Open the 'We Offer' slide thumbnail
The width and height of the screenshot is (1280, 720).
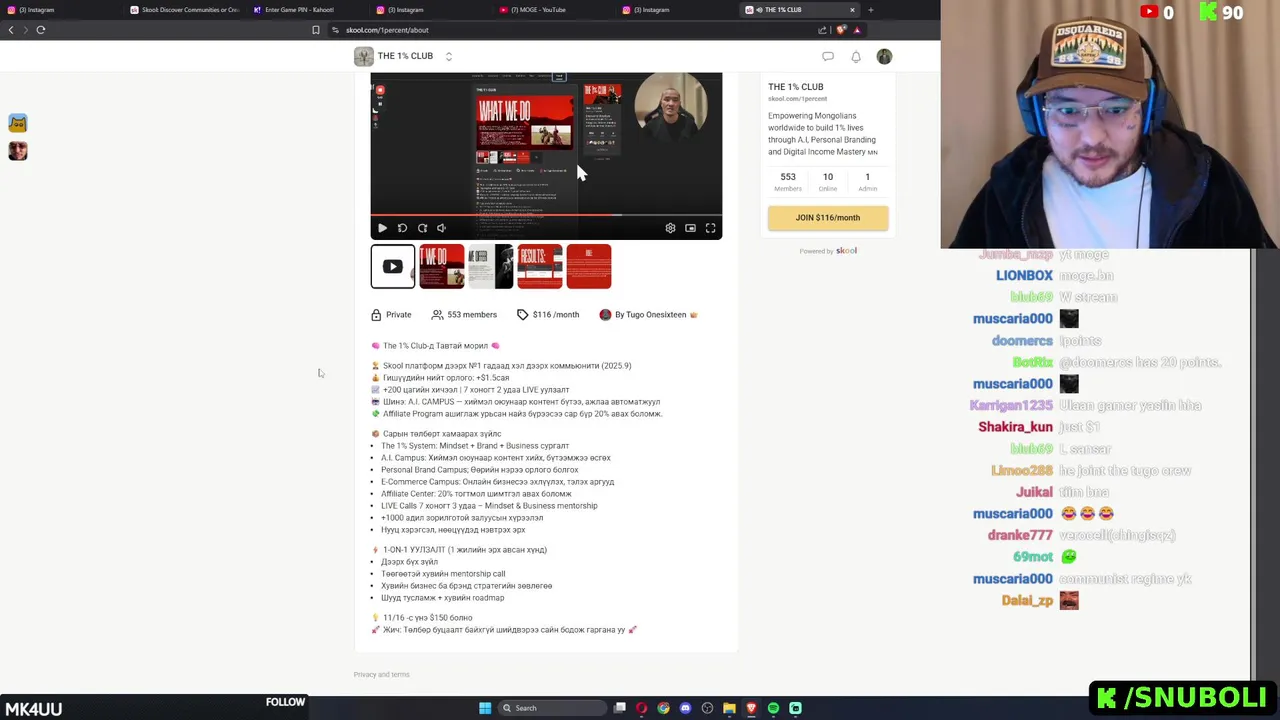point(490,266)
